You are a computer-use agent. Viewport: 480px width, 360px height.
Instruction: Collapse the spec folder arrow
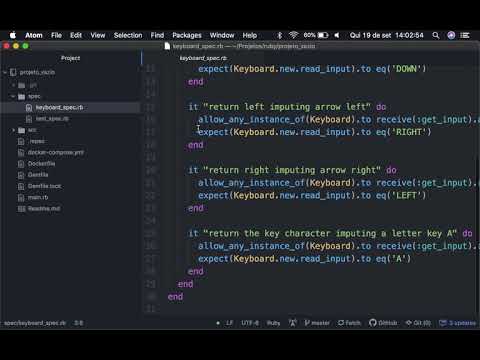[13, 97]
